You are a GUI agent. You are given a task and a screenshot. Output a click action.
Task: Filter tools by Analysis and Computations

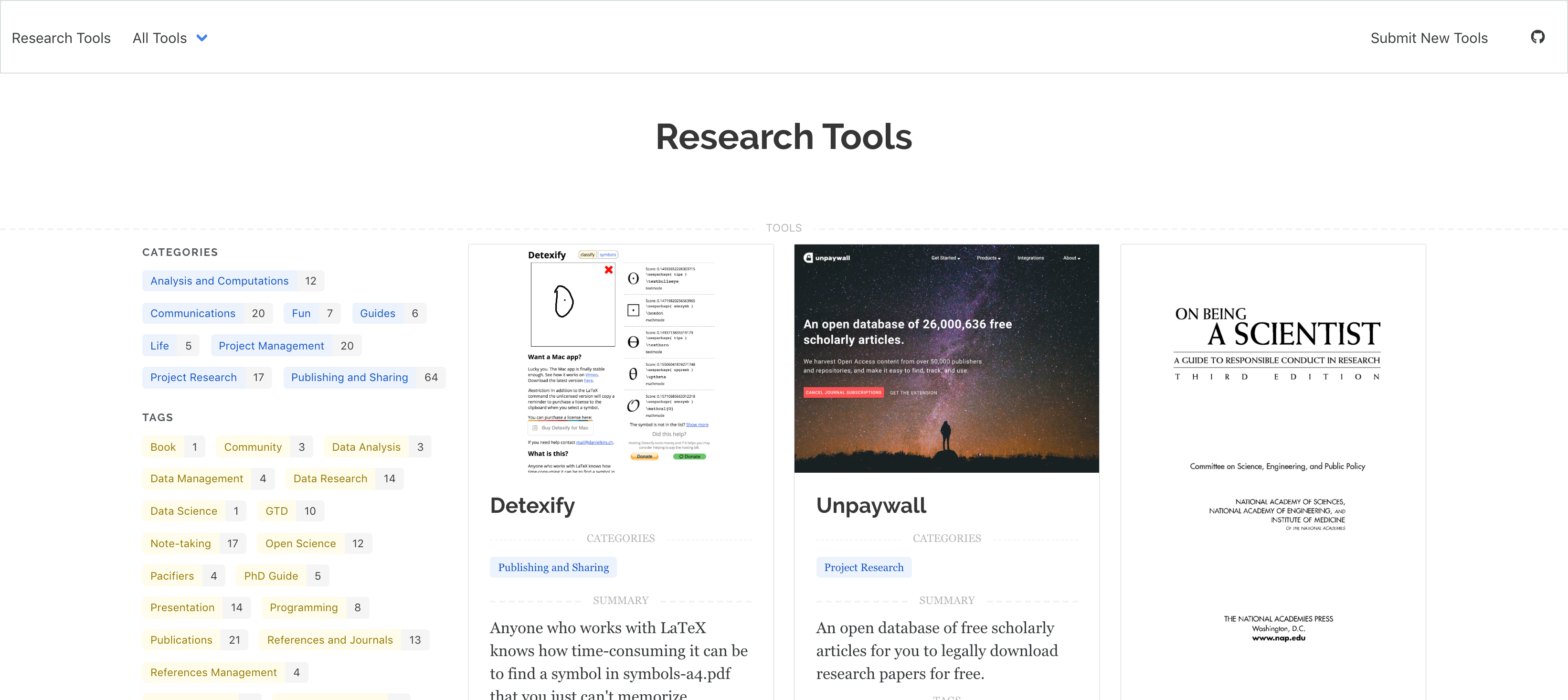[219, 281]
